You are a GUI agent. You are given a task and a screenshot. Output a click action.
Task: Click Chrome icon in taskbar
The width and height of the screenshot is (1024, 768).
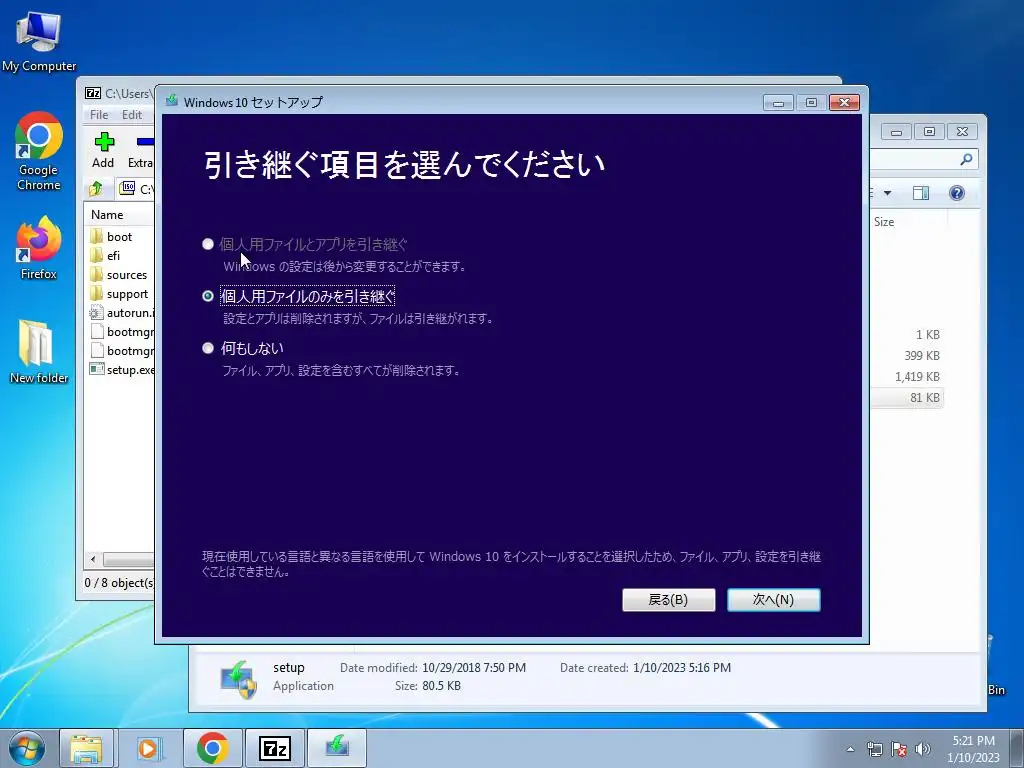tap(212, 748)
